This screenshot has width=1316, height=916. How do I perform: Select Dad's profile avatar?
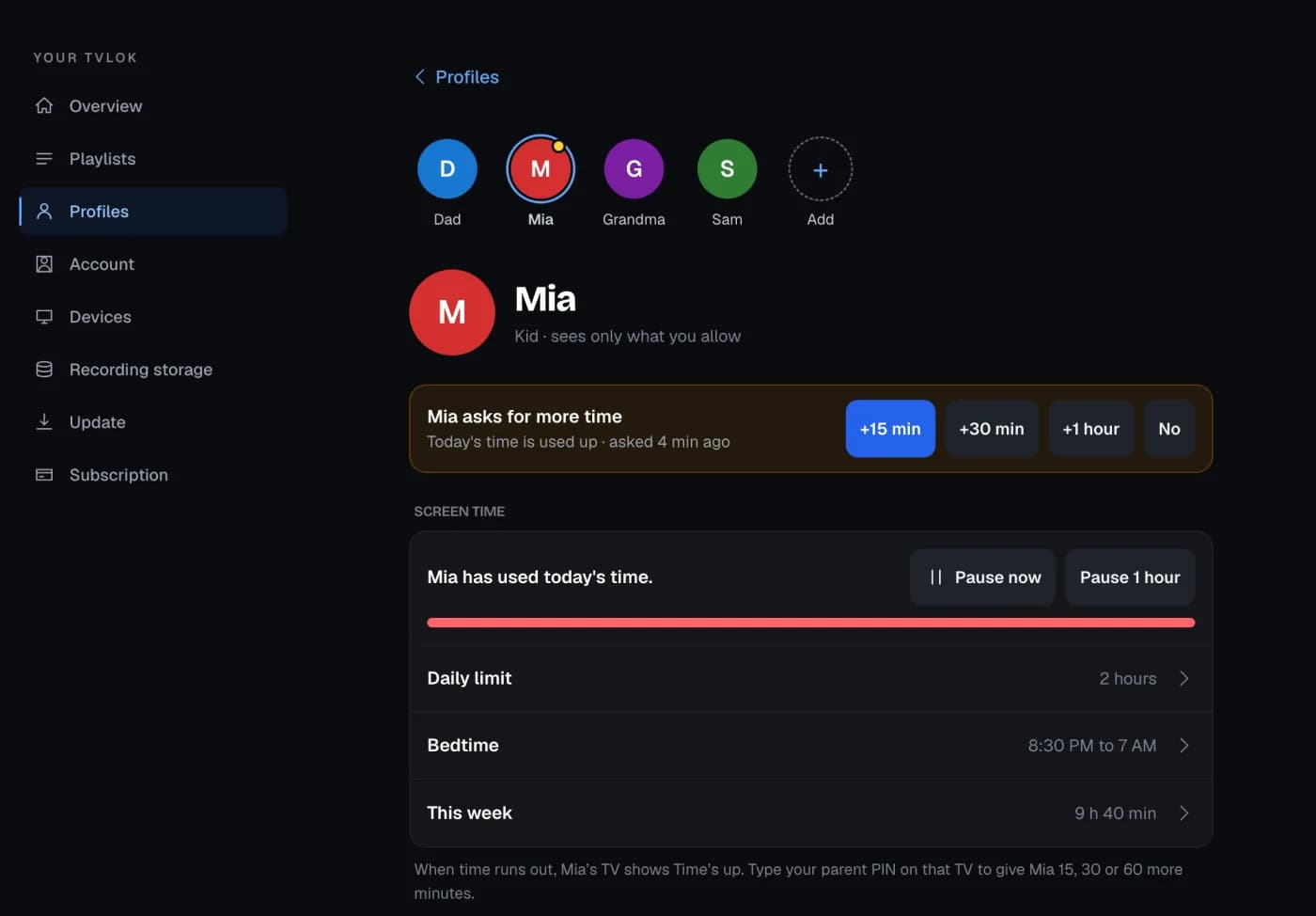tap(447, 169)
